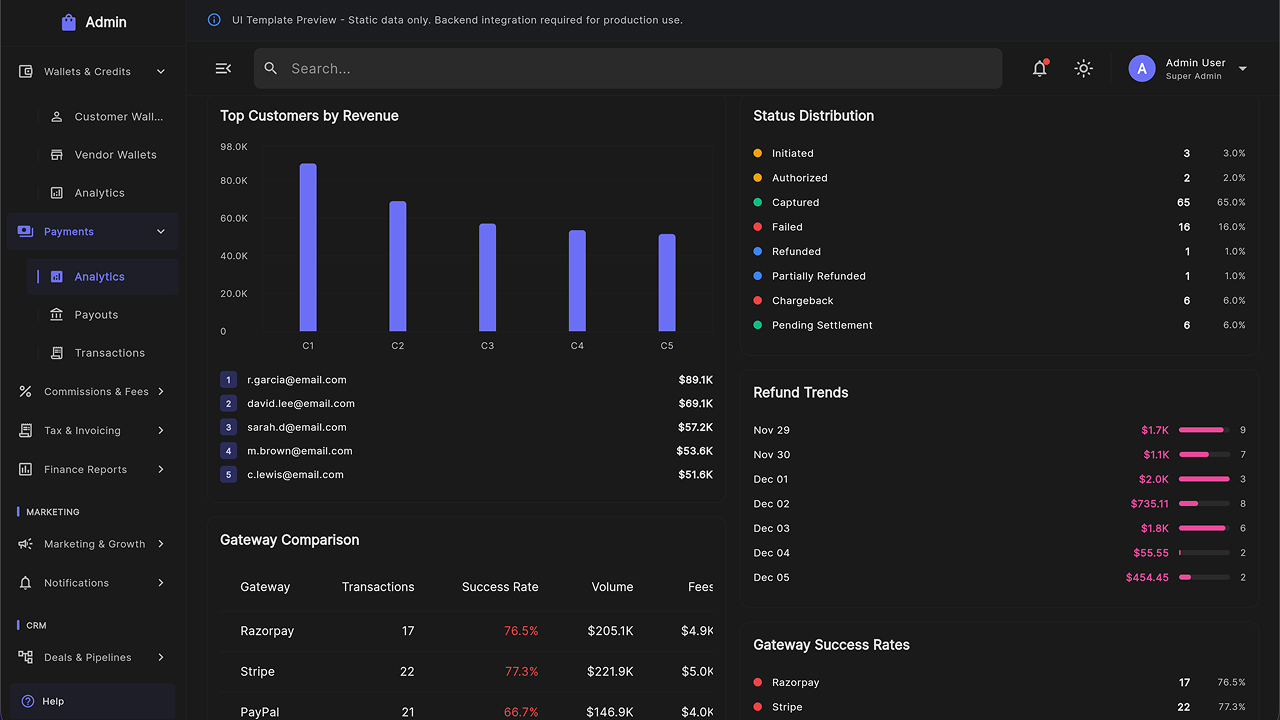Collapse the Payments section chevron
The height and width of the screenshot is (720, 1280).
point(161,231)
